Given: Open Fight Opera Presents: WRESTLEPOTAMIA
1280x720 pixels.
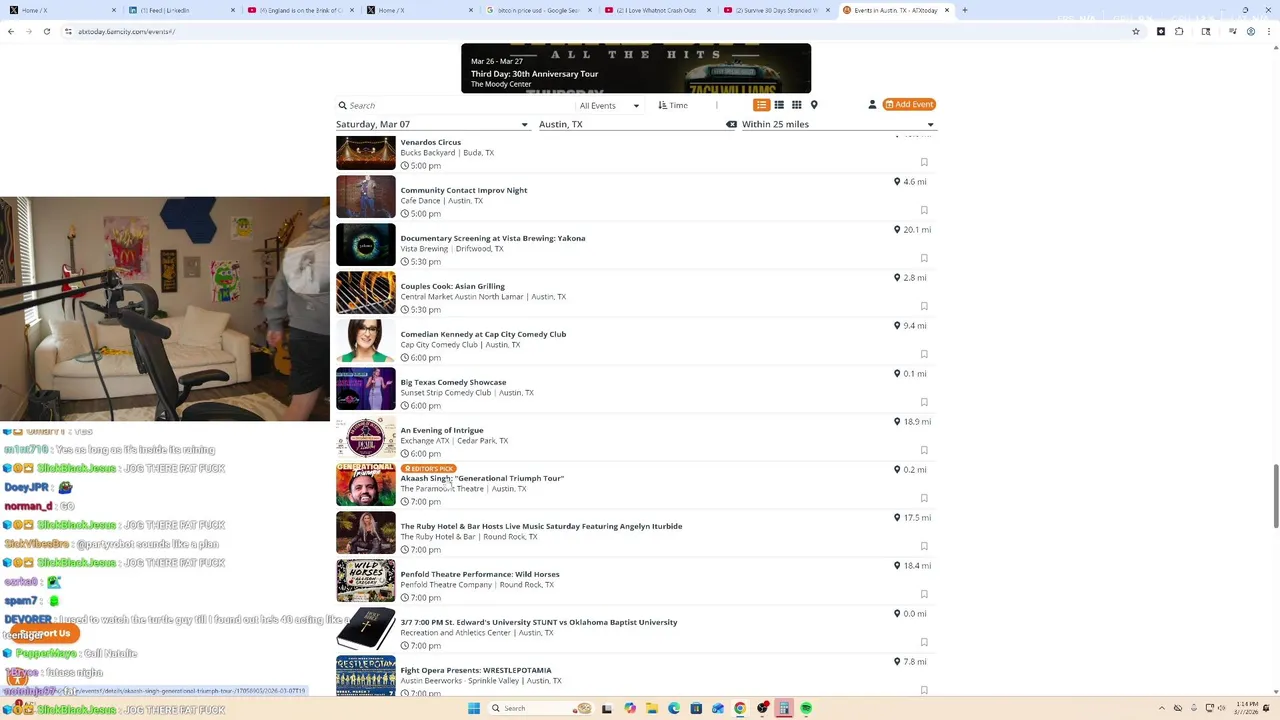Looking at the screenshot, I should click(x=475, y=670).
